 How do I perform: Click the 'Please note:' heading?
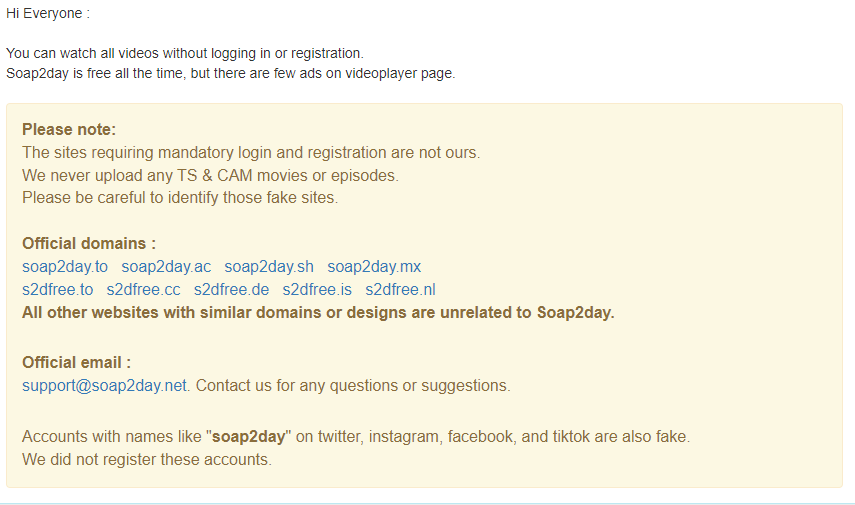point(69,130)
